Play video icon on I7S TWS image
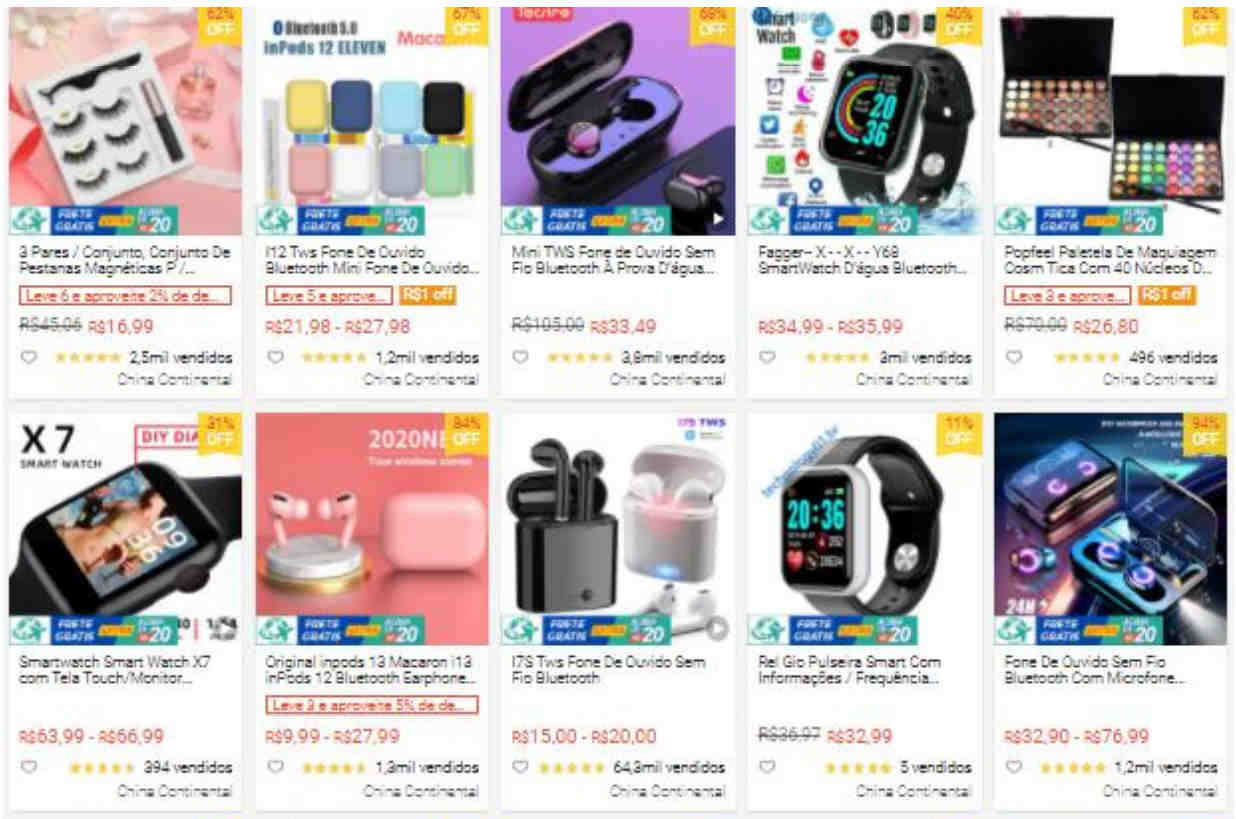Screen dimensions: 1236x819 coord(717,628)
